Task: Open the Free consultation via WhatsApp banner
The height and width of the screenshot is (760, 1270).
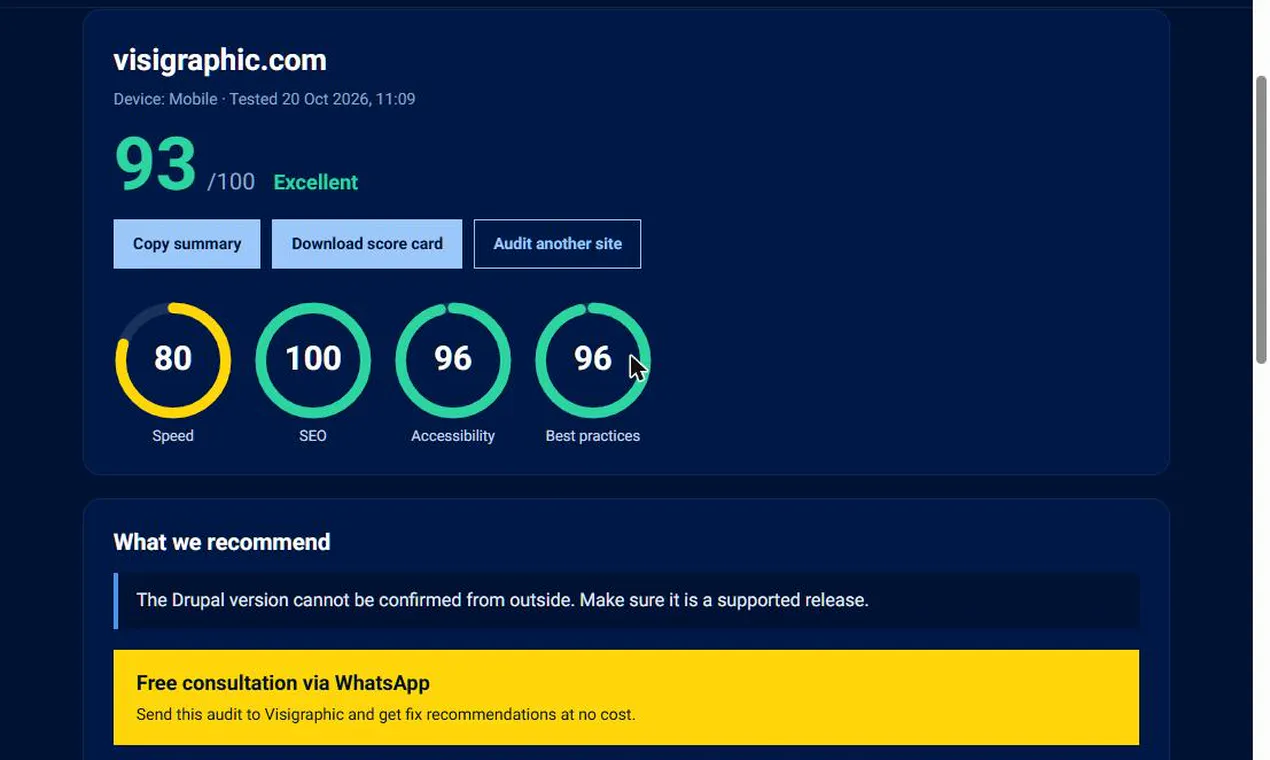Action: [x=626, y=697]
